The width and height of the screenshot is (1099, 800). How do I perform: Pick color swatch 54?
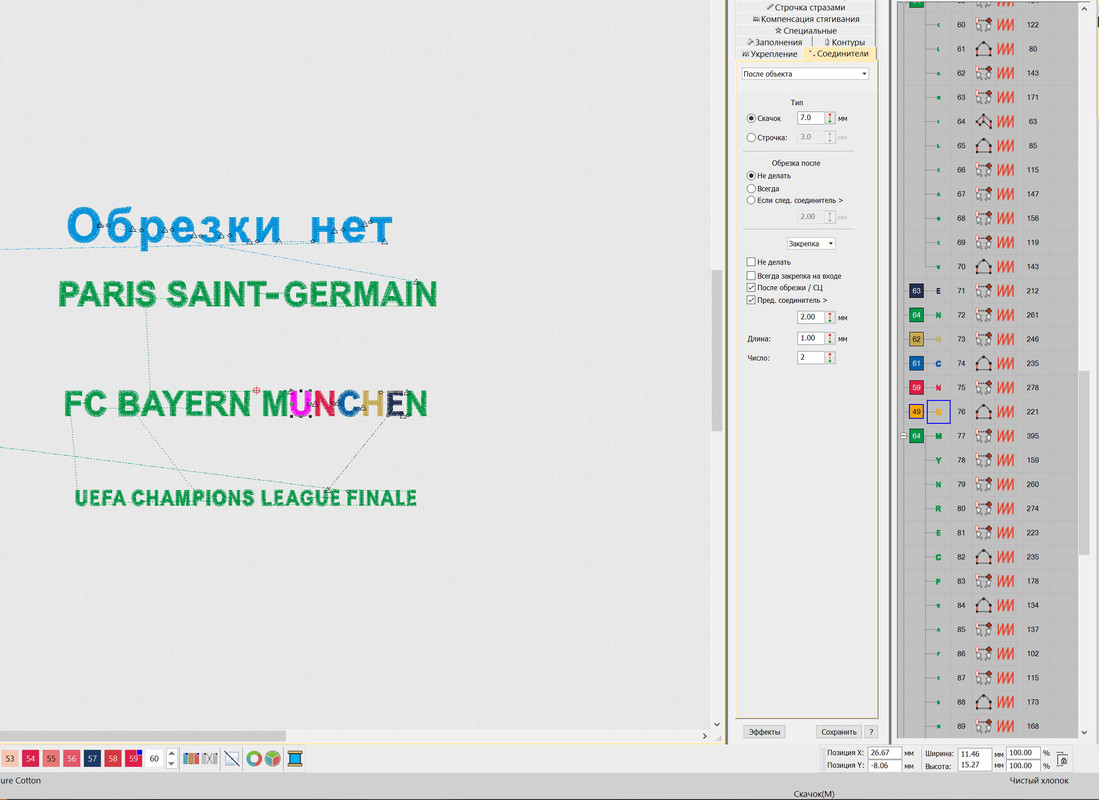pyautogui.click(x=30, y=759)
